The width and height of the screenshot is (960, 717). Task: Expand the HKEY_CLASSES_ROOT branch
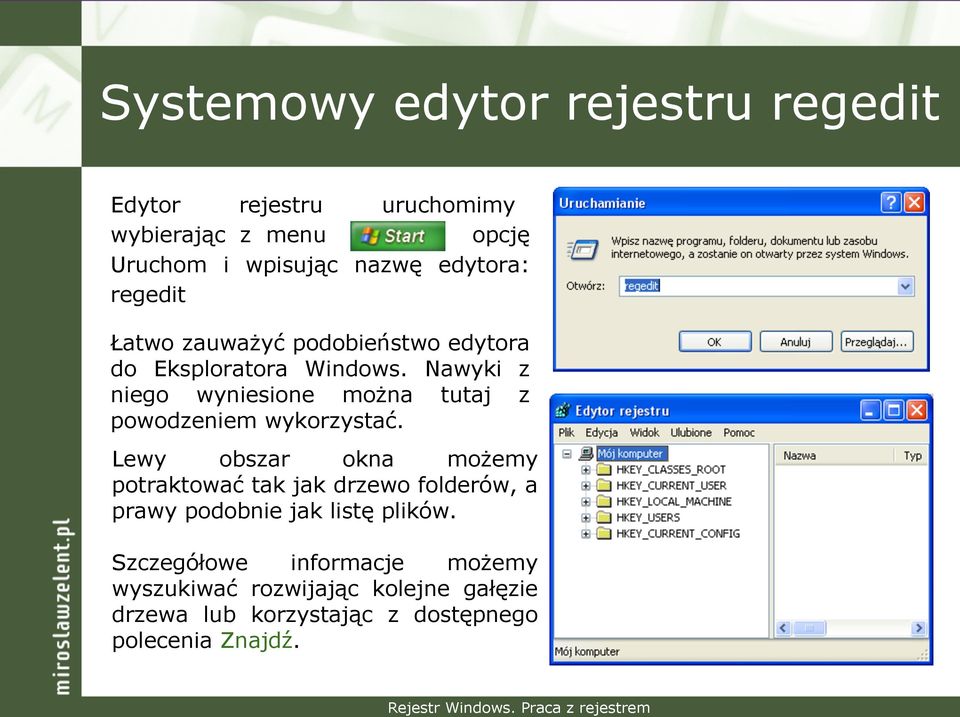click(x=585, y=470)
